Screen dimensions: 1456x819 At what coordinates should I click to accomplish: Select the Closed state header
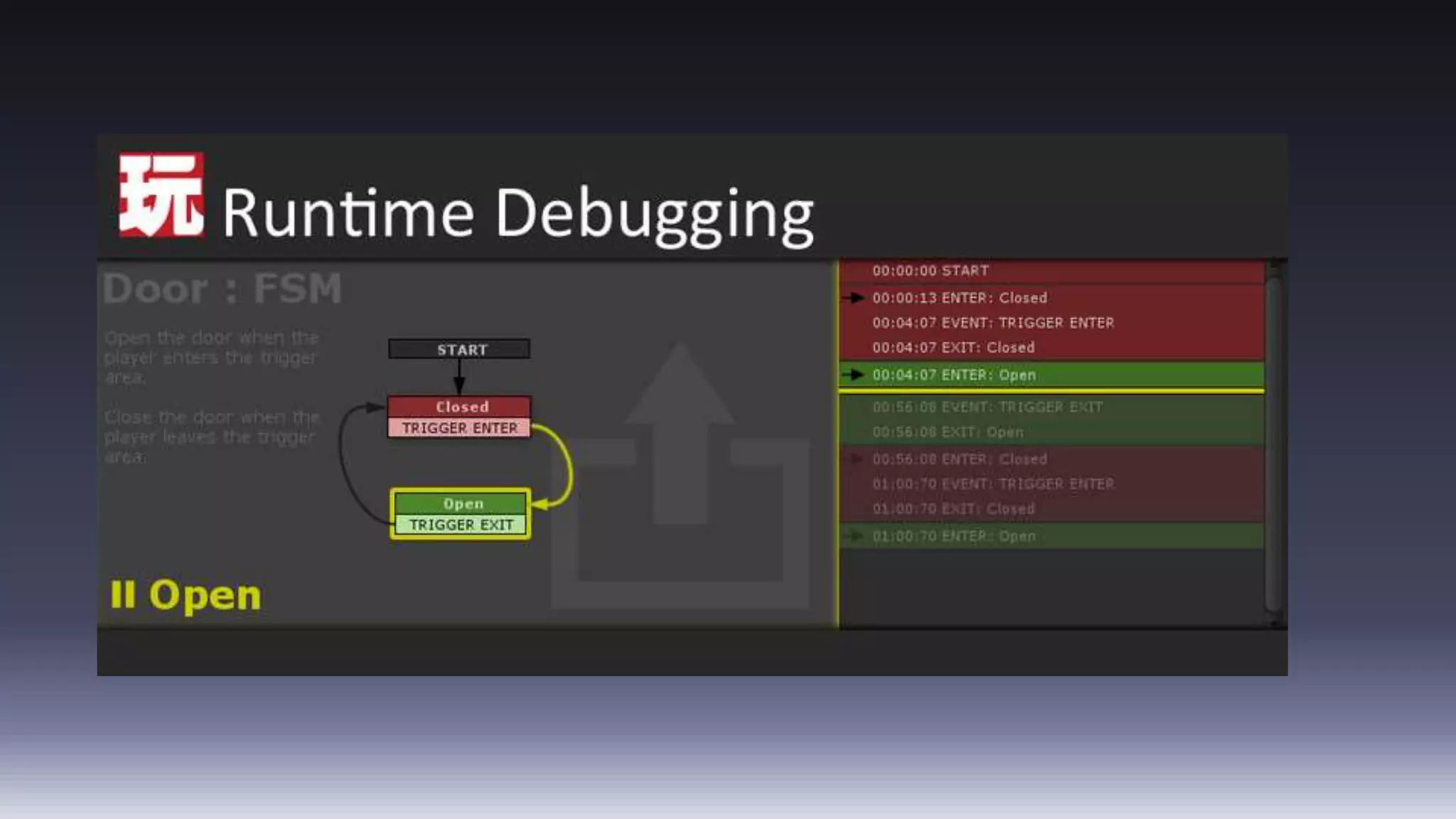tap(459, 407)
